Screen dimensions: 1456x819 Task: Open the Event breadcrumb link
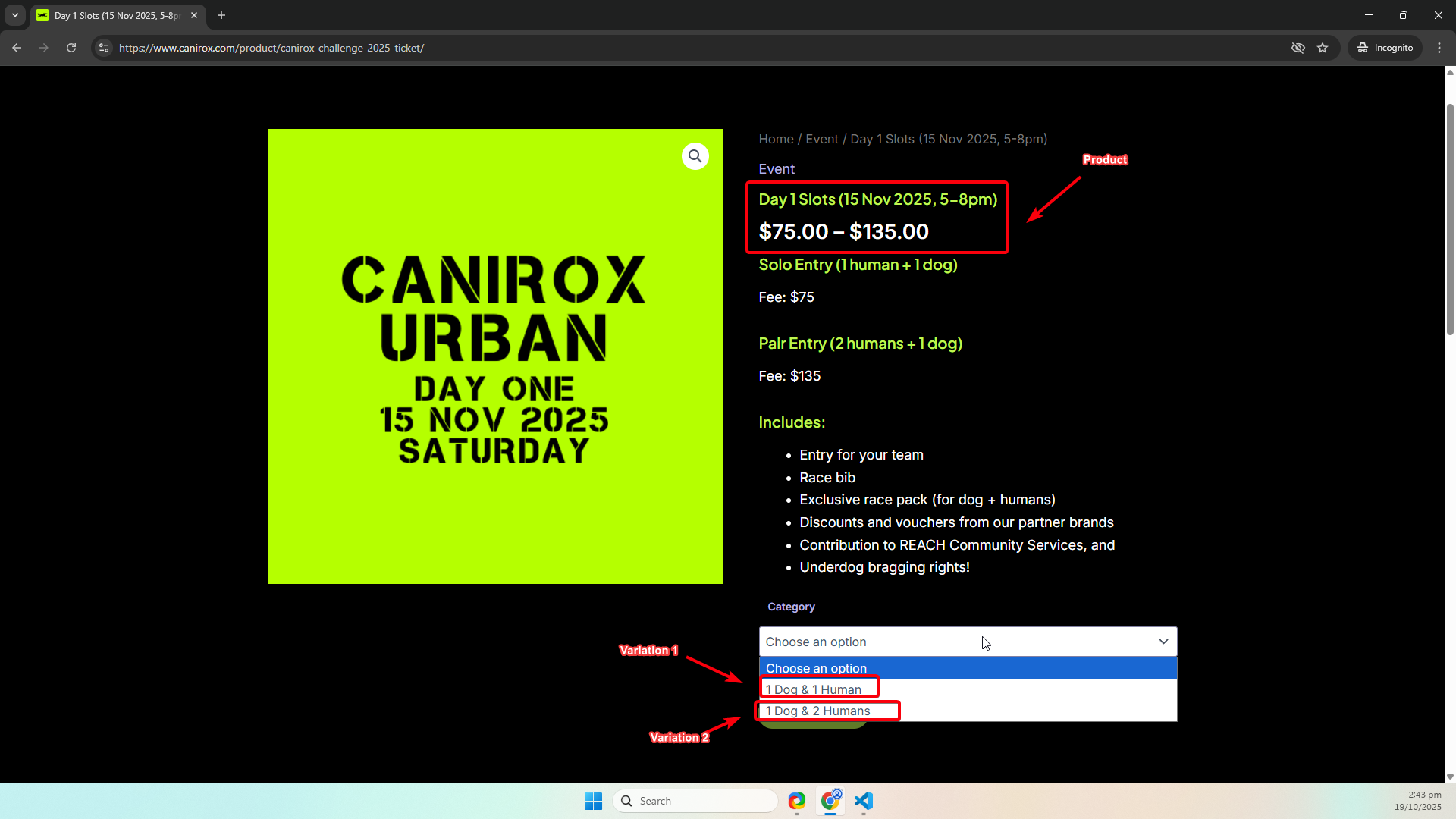tap(821, 139)
